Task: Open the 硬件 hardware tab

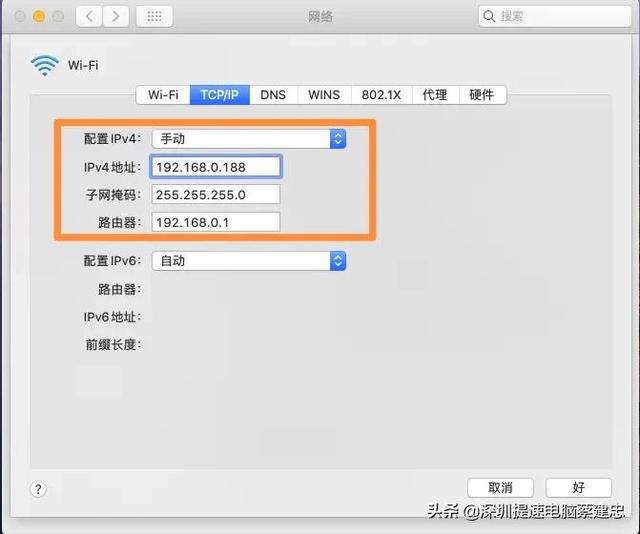Action: coord(482,95)
